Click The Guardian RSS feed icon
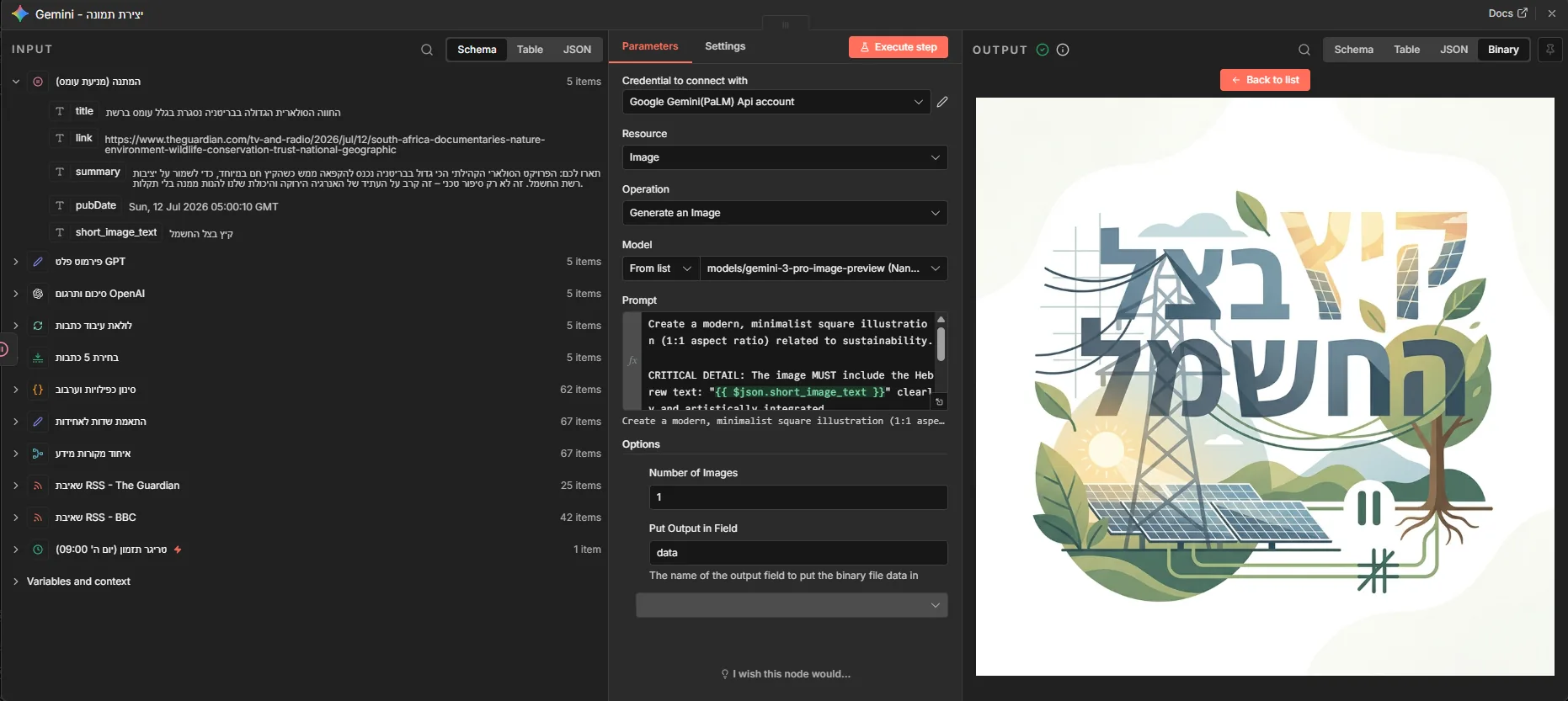The image size is (1568, 701). click(x=38, y=486)
